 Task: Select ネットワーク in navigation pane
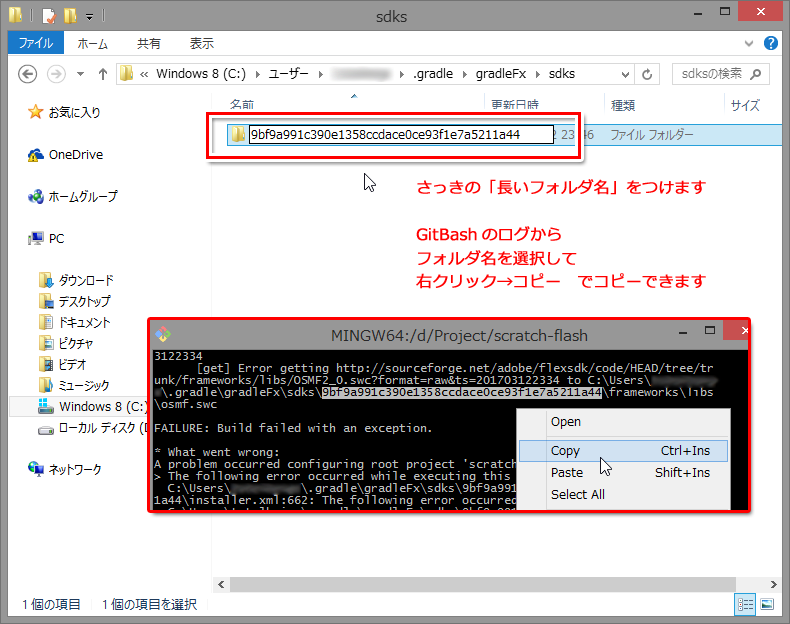[x=75, y=469]
